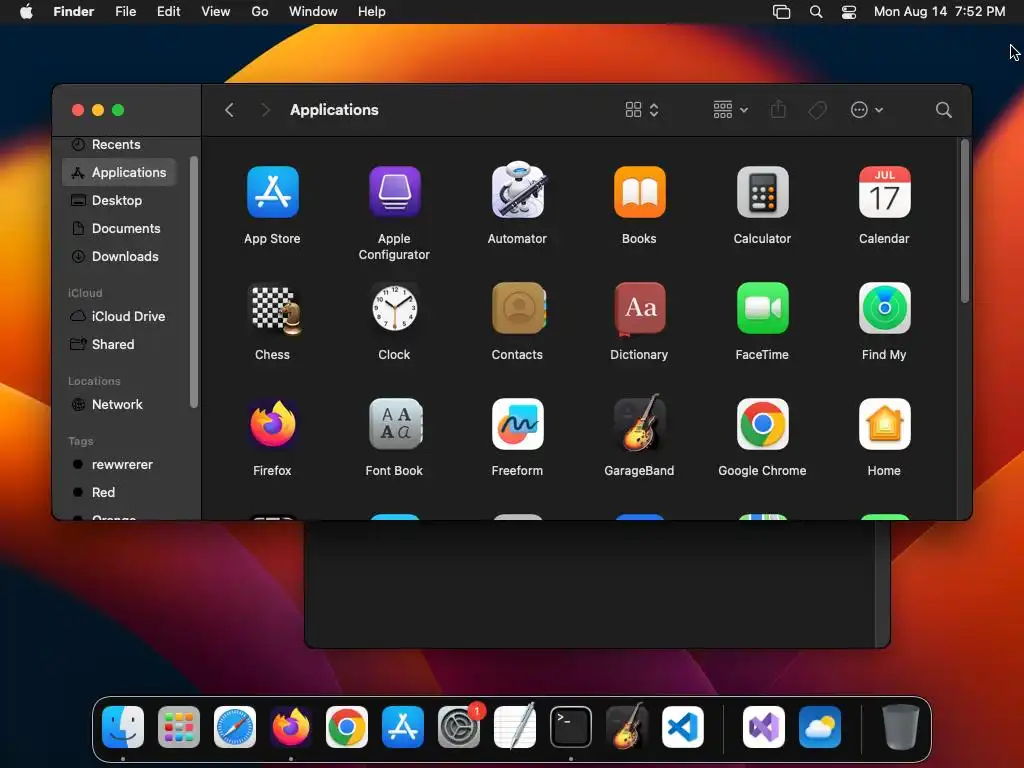Open Apple Configurator in Applications
Screen dimensions: 1024x768
[x=394, y=192]
